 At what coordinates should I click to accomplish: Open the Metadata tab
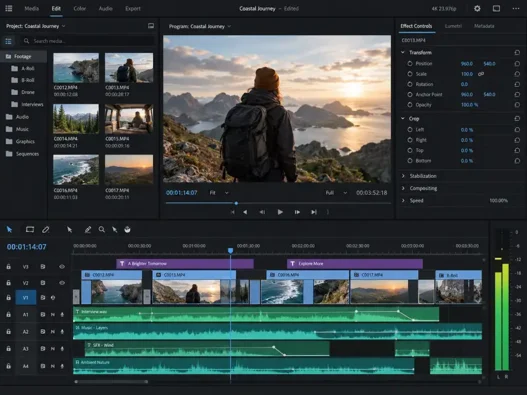click(x=484, y=26)
